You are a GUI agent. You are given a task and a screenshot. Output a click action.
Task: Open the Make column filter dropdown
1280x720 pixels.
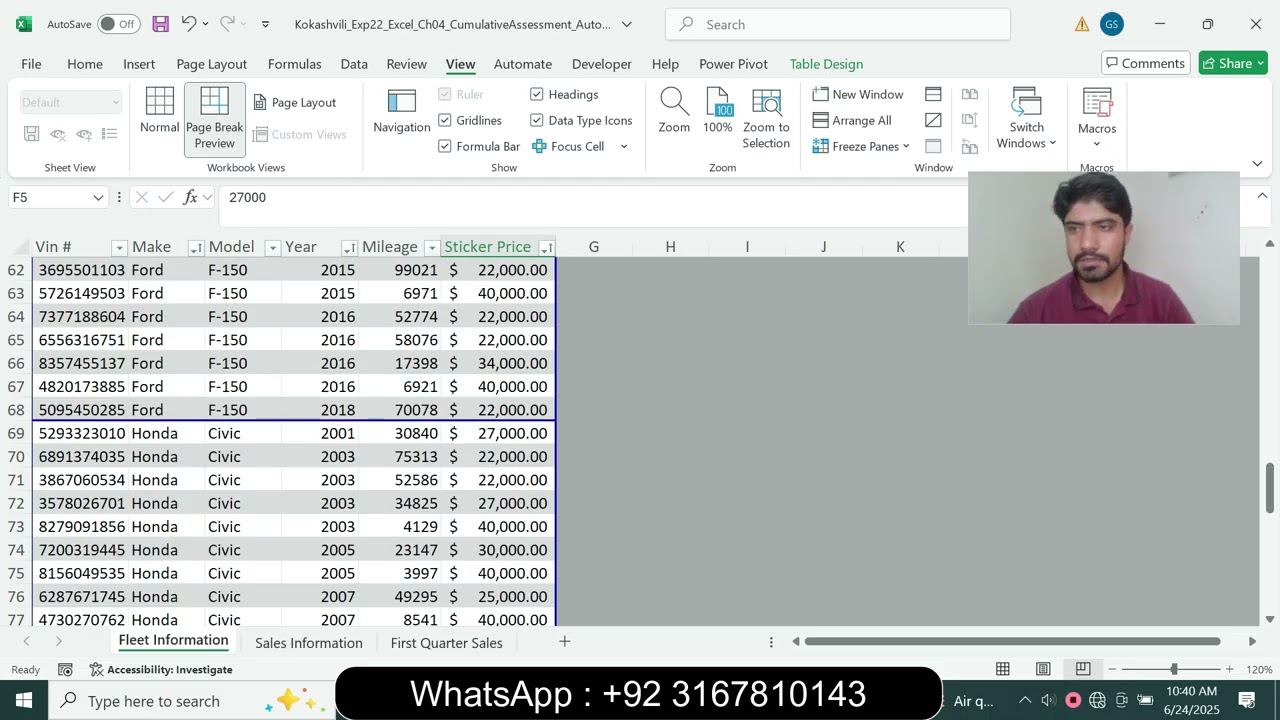click(x=196, y=247)
